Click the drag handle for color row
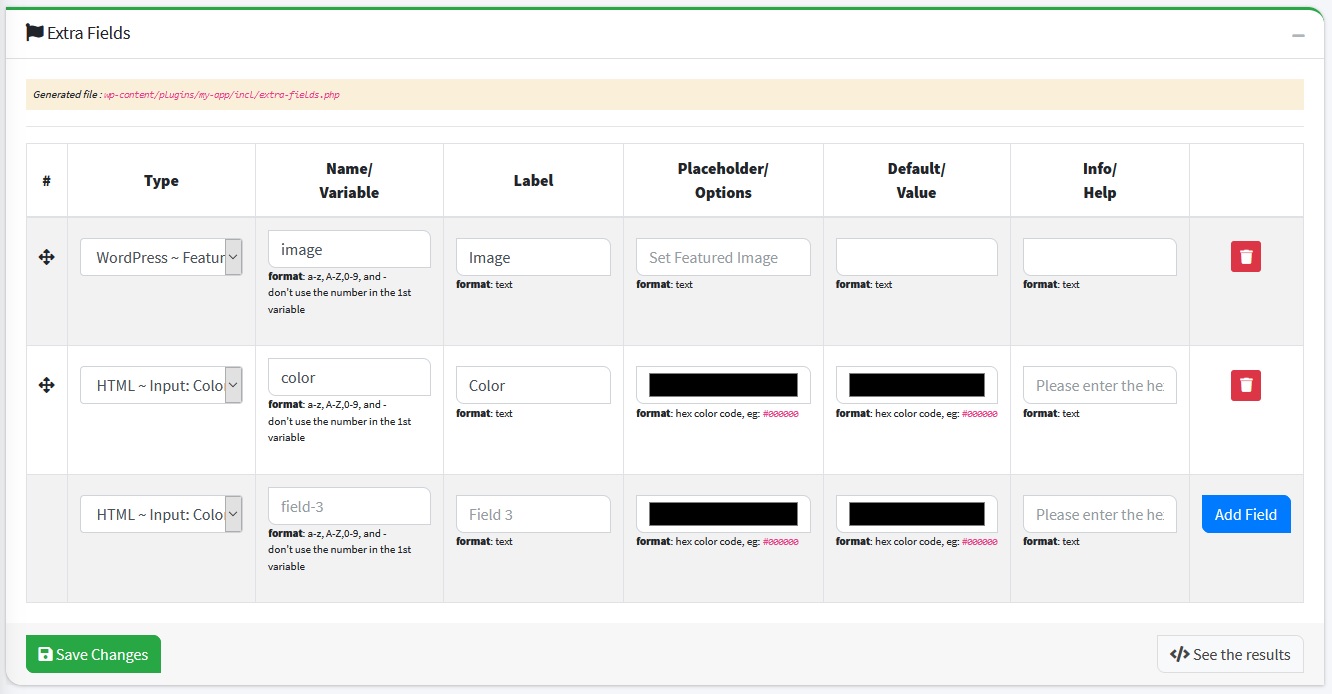1332x694 pixels. click(46, 385)
